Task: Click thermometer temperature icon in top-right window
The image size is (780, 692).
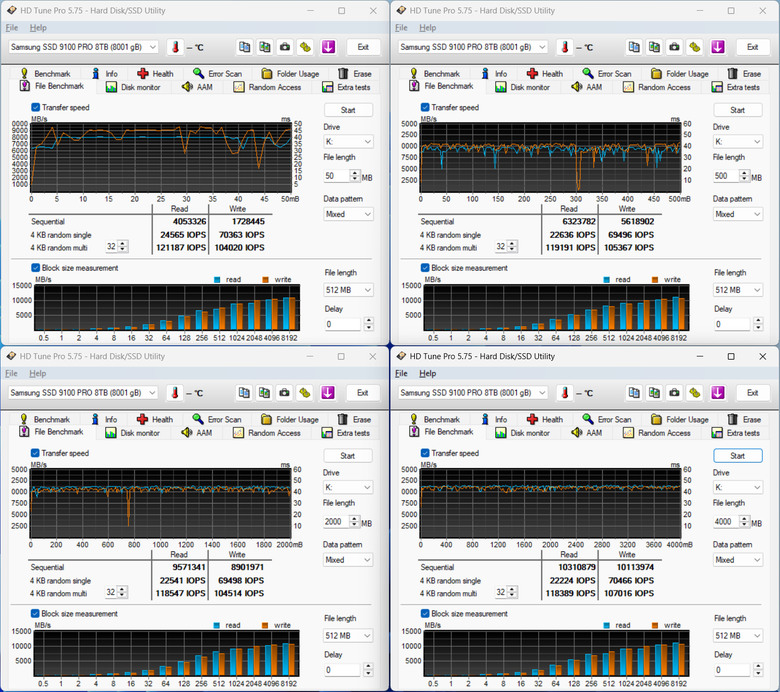Action: 565,47
